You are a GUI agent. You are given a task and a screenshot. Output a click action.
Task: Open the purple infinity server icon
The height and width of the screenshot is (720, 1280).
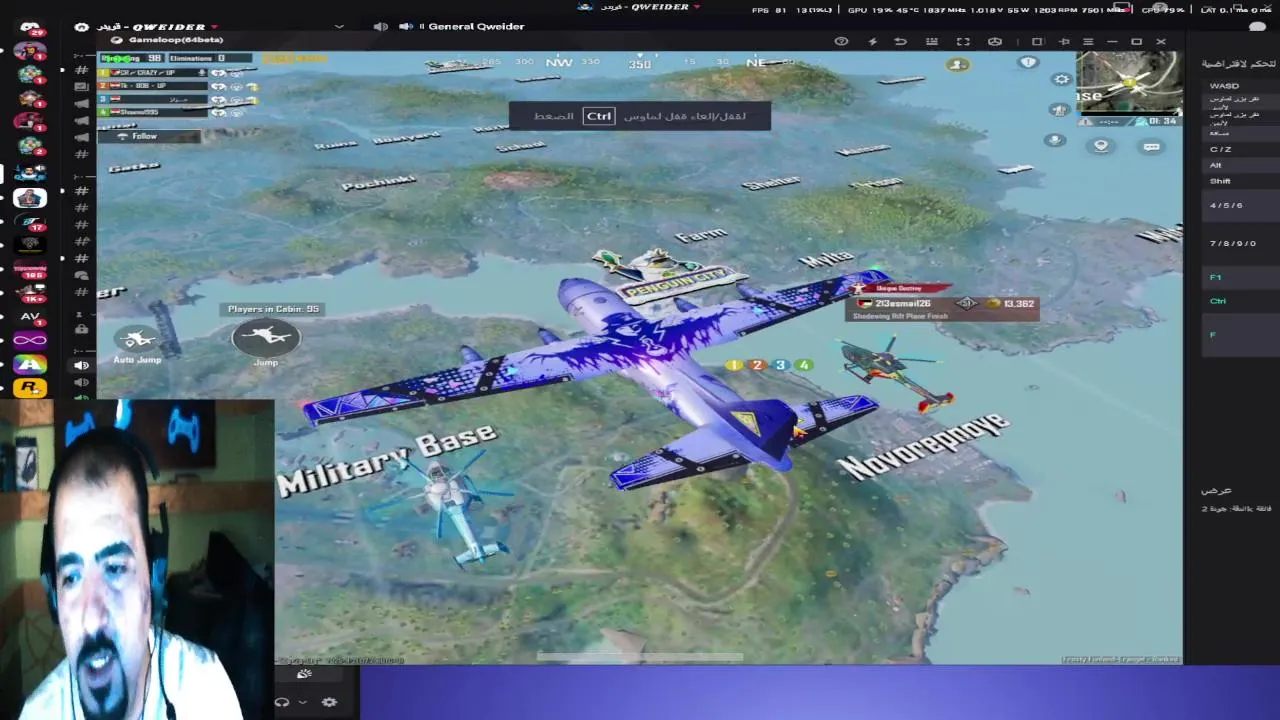pos(30,341)
